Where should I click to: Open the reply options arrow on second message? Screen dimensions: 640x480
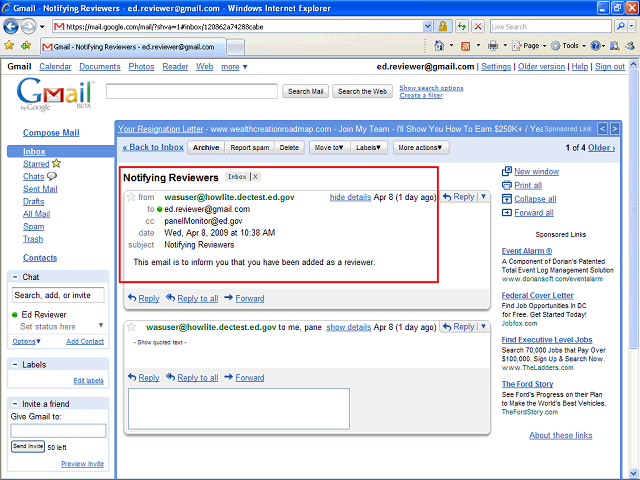tap(483, 327)
